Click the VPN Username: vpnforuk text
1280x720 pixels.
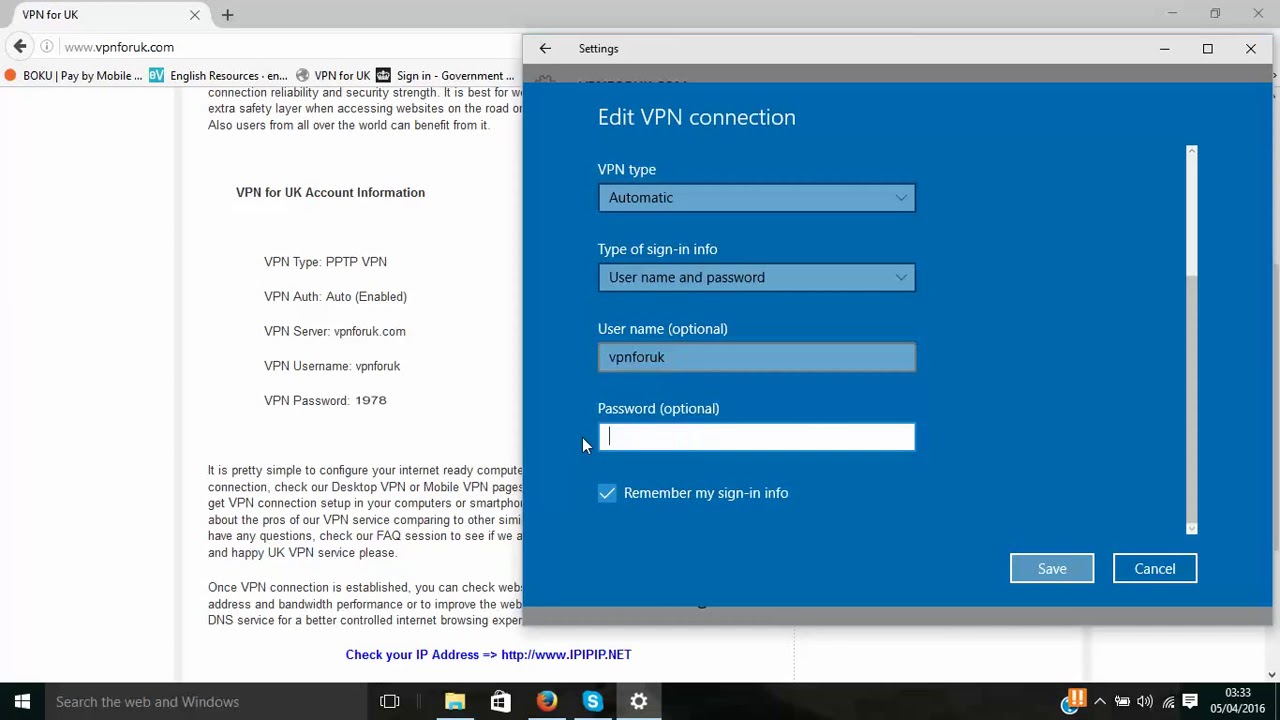(x=332, y=366)
